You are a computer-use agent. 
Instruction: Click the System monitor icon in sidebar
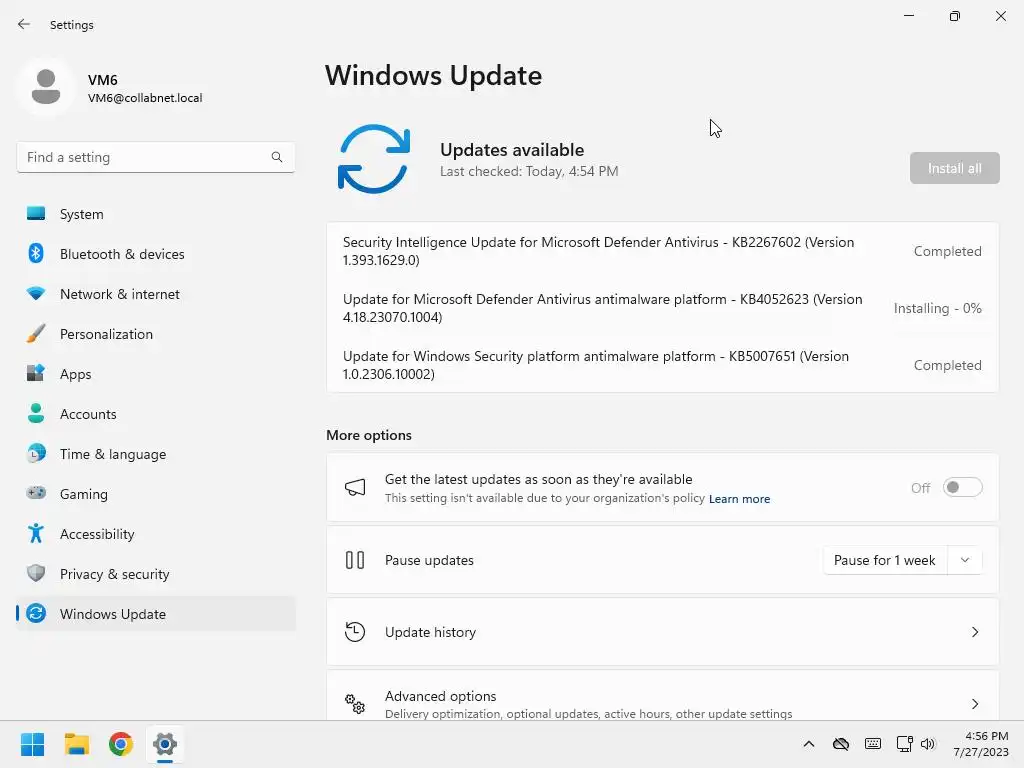pyautogui.click(x=36, y=214)
